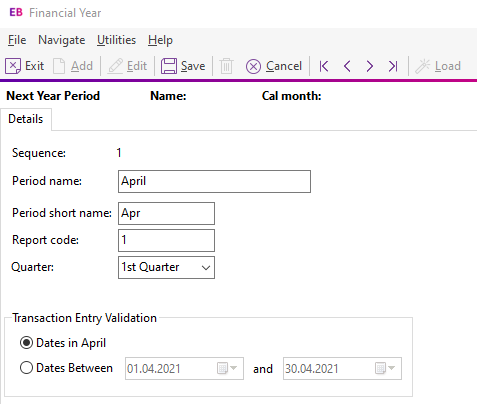Go to last record arrow
The width and height of the screenshot is (477, 404).
393,66
